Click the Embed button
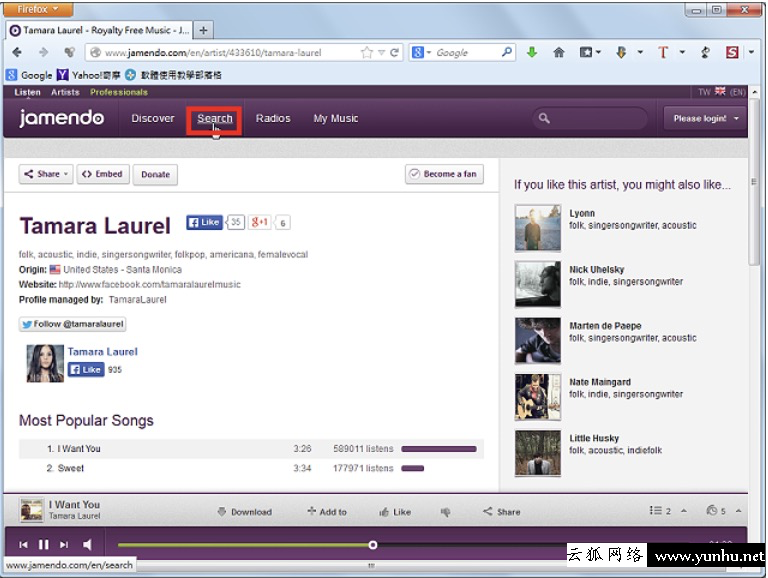Screen dimensions: 768x578 coord(103,174)
